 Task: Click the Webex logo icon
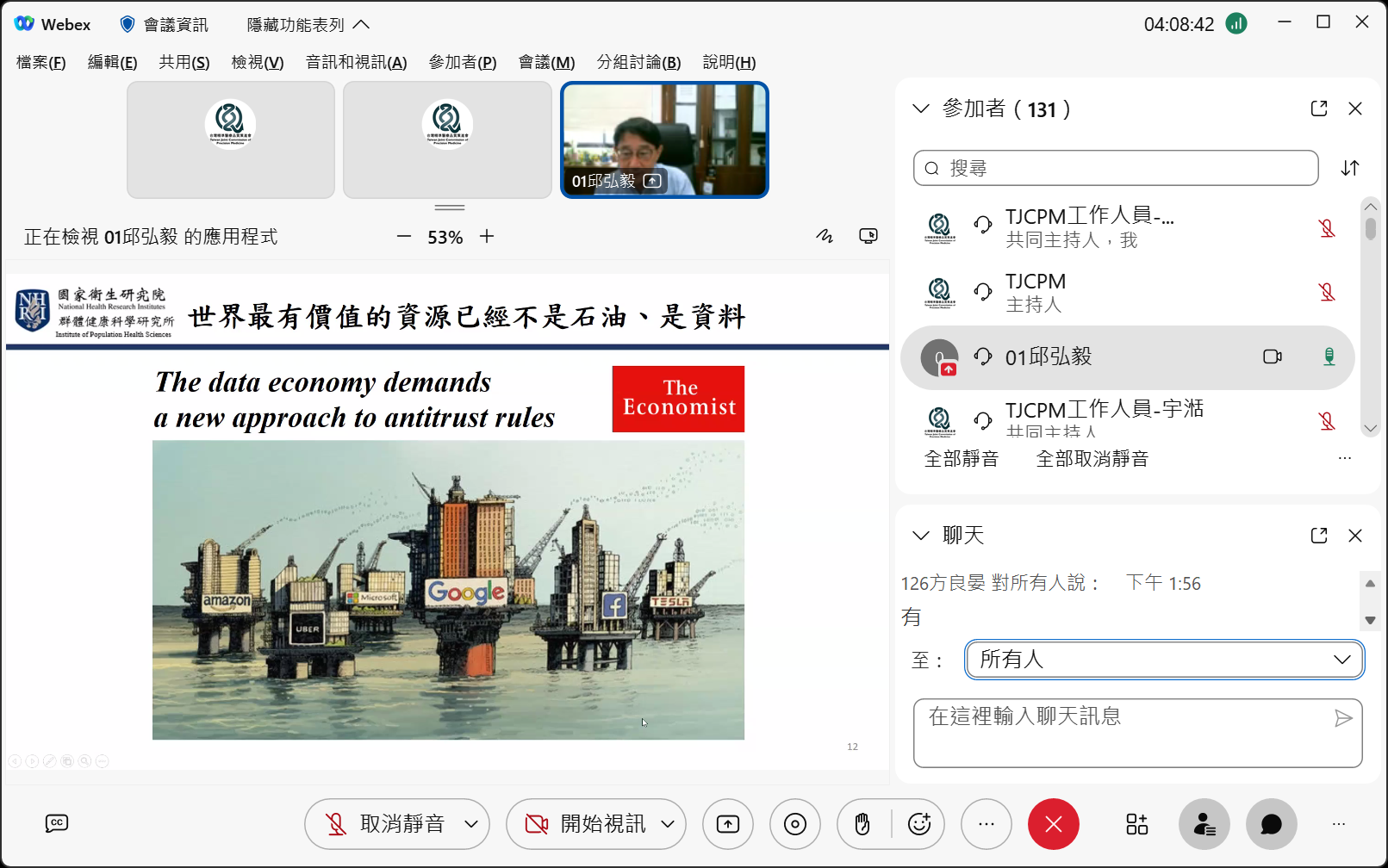pos(24,23)
